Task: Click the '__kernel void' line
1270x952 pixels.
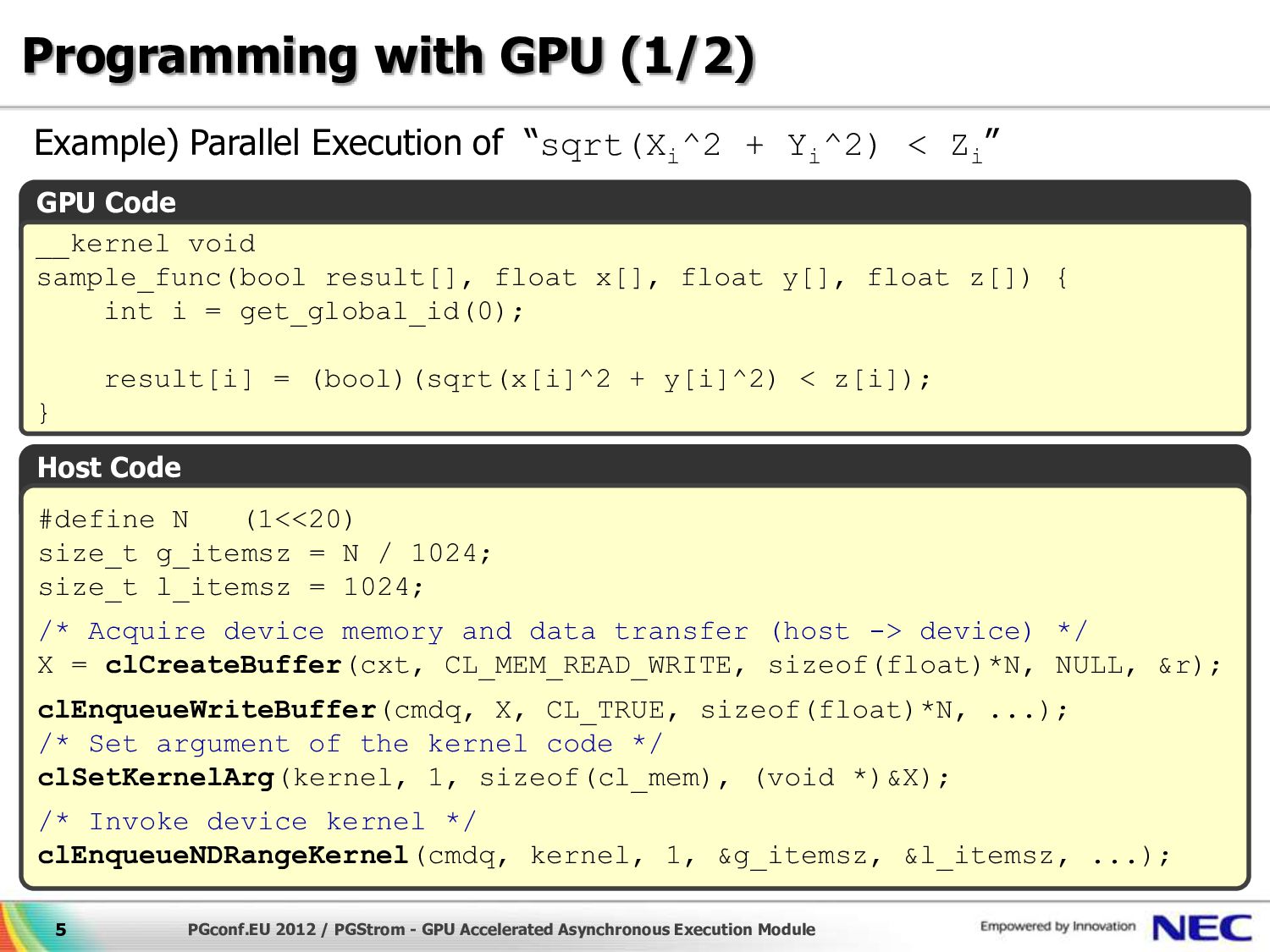Action: (x=146, y=244)
